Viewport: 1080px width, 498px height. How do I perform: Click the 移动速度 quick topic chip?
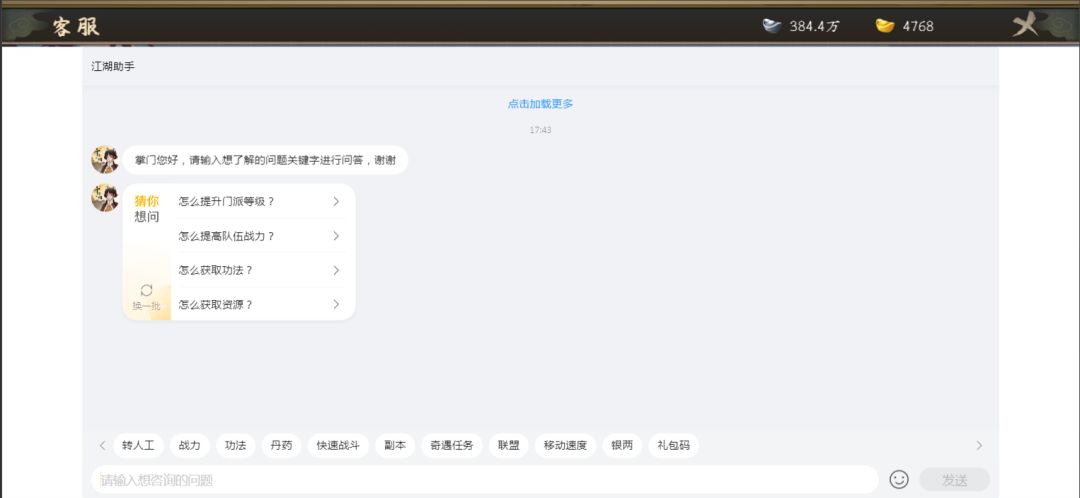tap(565, 446)
